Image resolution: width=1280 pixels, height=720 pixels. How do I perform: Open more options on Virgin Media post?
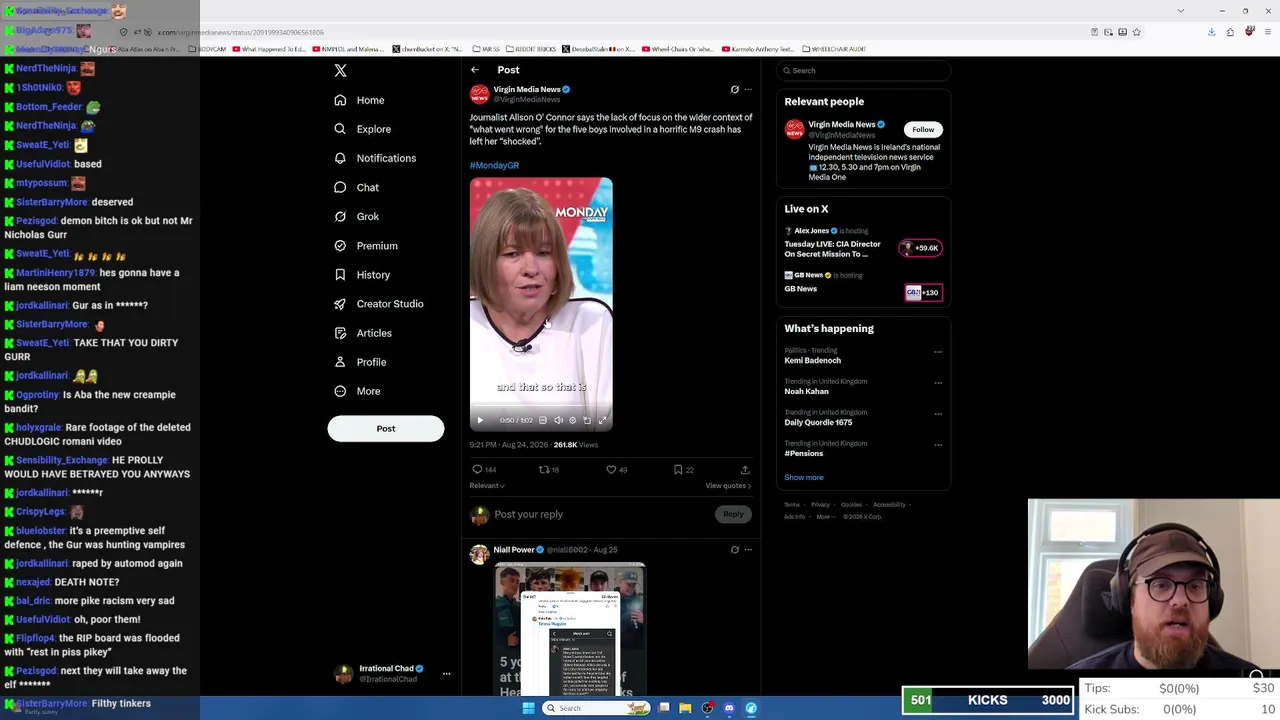click(x=748, y=89)
